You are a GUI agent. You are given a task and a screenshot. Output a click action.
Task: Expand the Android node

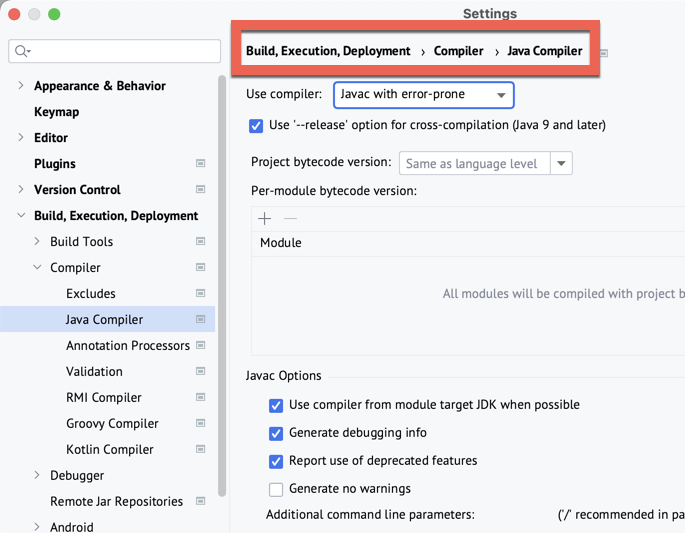tap(37, 527)
